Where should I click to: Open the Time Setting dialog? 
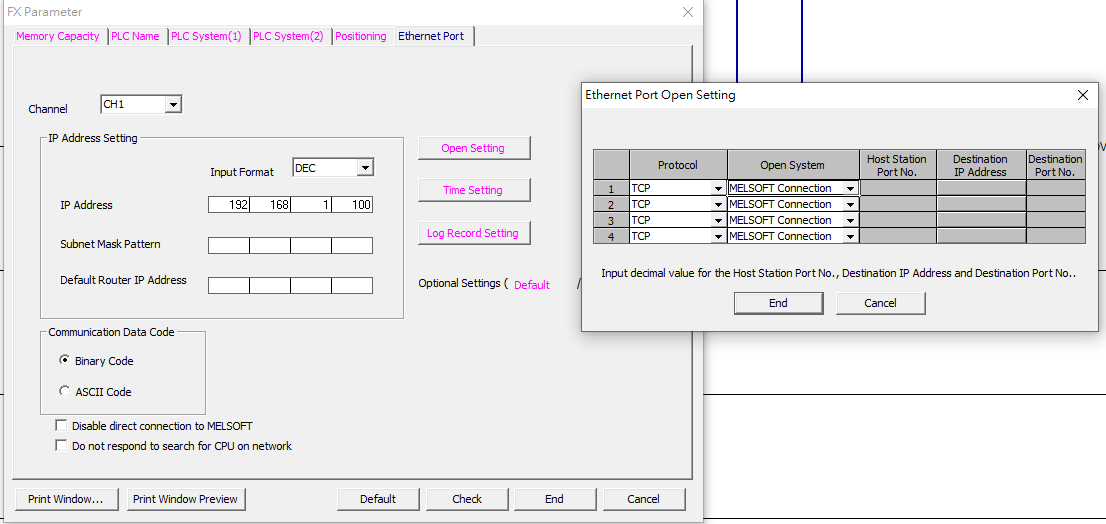473,190
